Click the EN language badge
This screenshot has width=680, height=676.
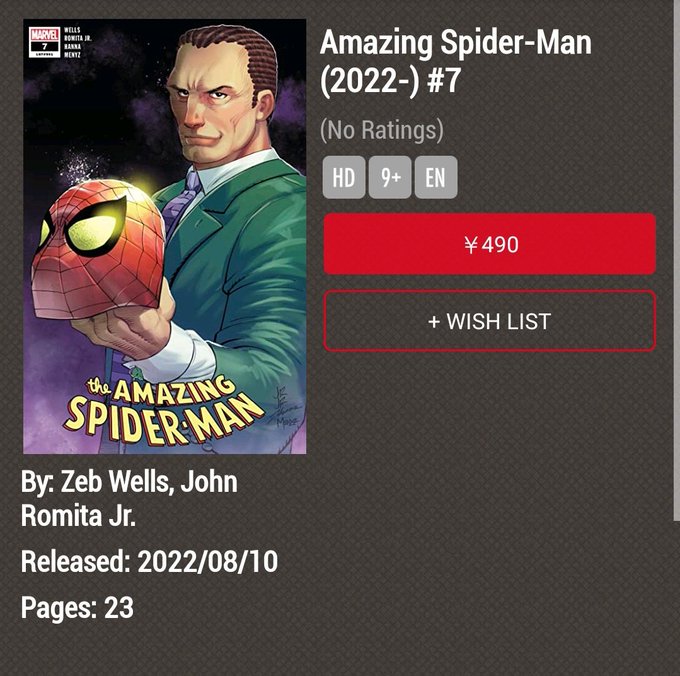click(436, 177)
